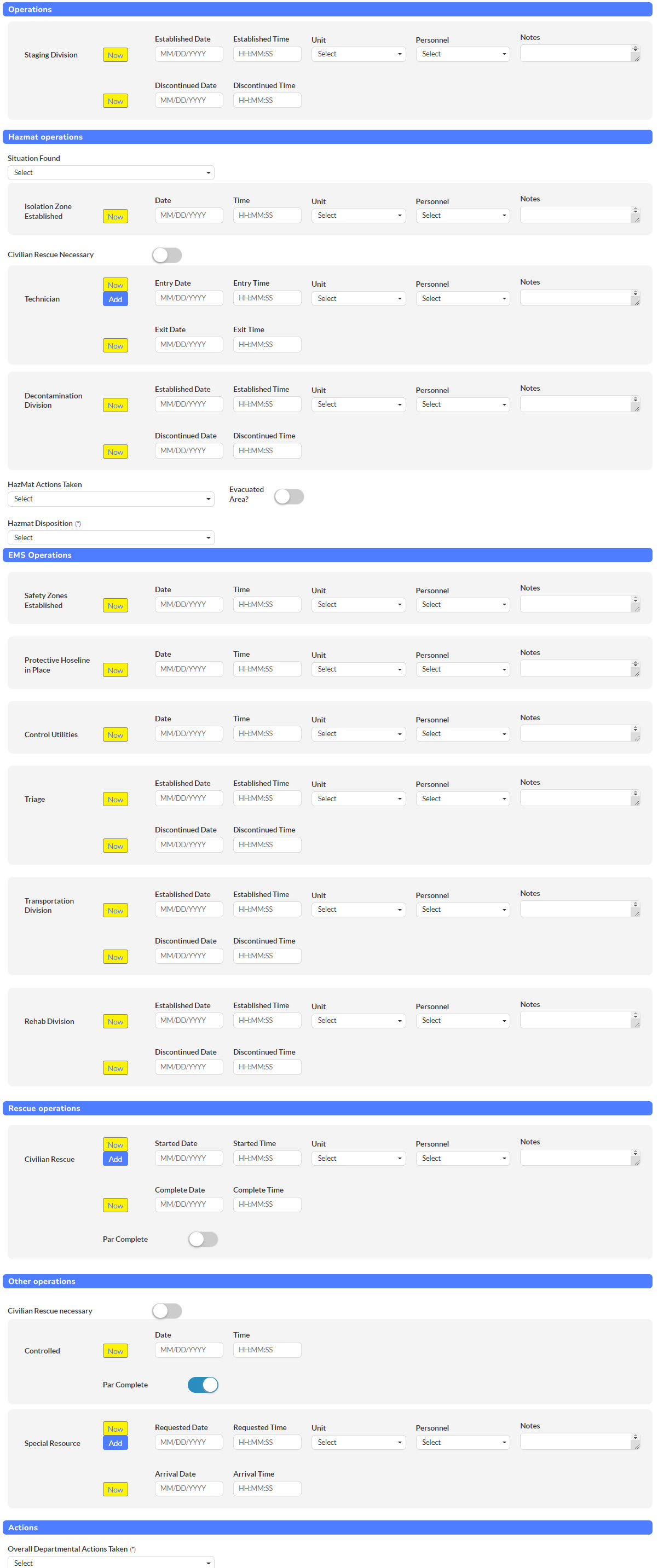The height and width of the screenshot is (1568, 658).
Task: Click Now for Staging Division established time
Action: point(115,55)
